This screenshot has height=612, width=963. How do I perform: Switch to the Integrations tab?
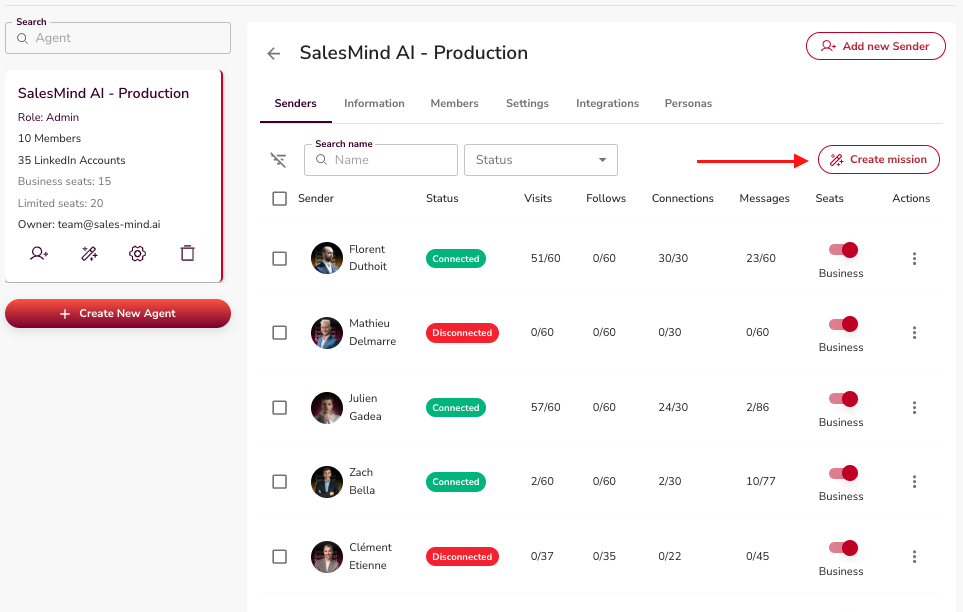tap(607, 104)
